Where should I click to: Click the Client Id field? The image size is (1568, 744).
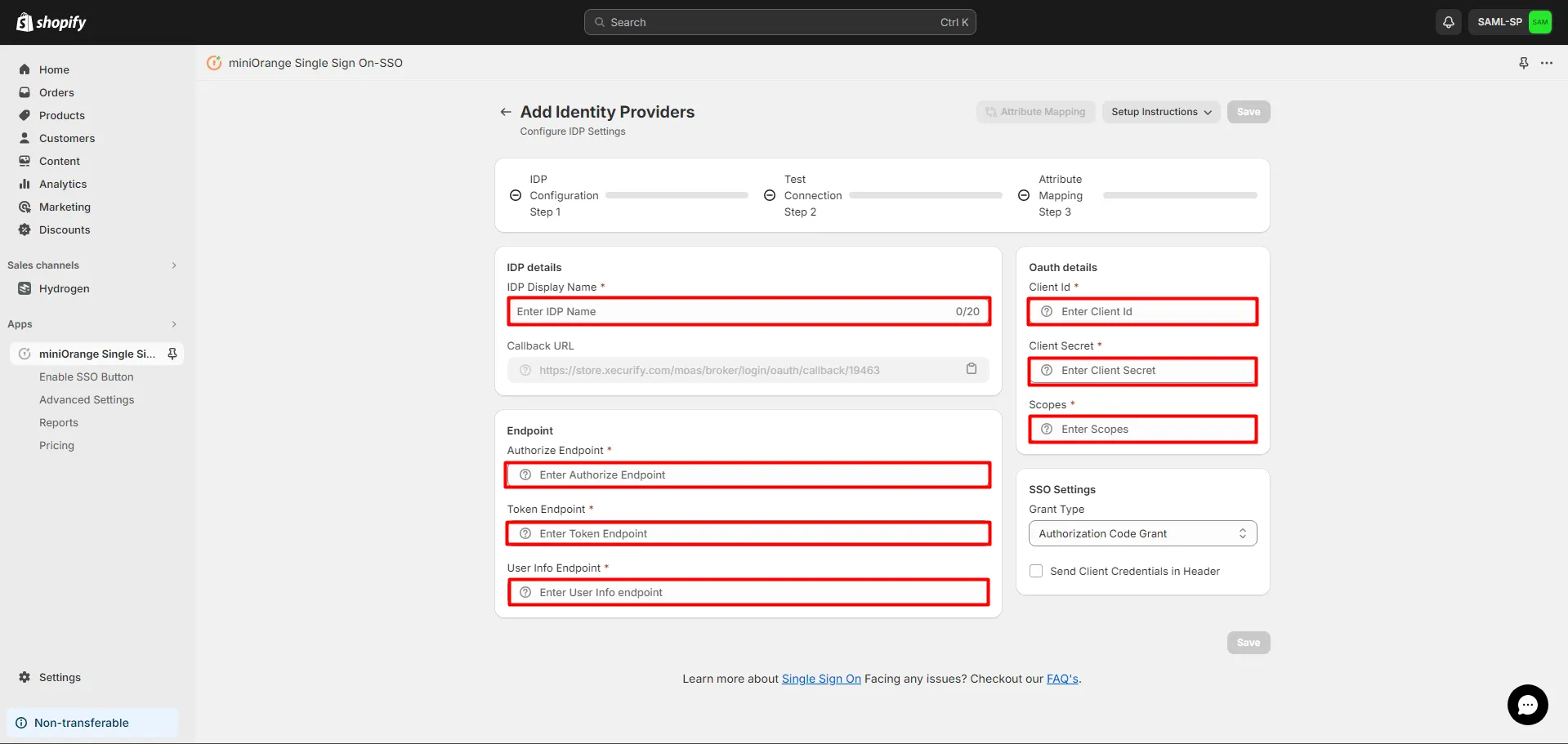click(x=1142, y=311)
